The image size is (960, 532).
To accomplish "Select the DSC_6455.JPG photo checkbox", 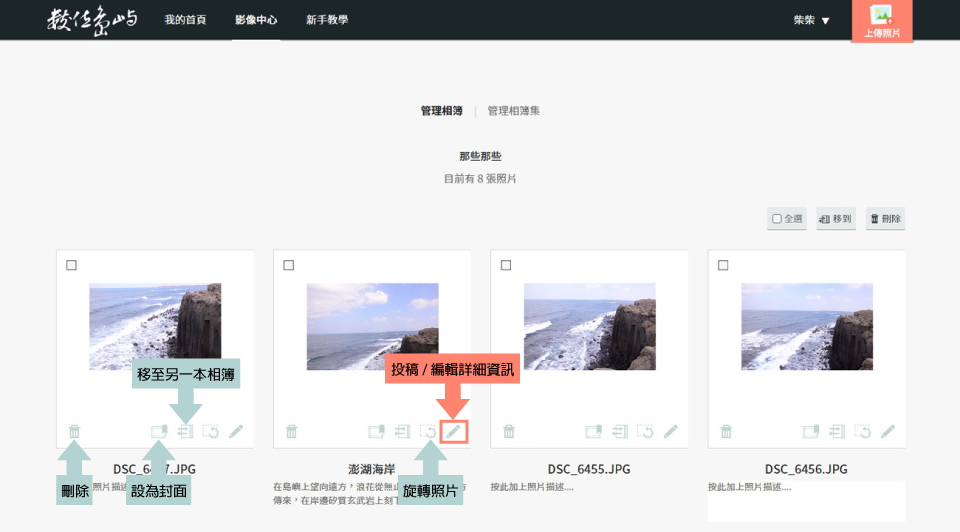I will [506, 265].
